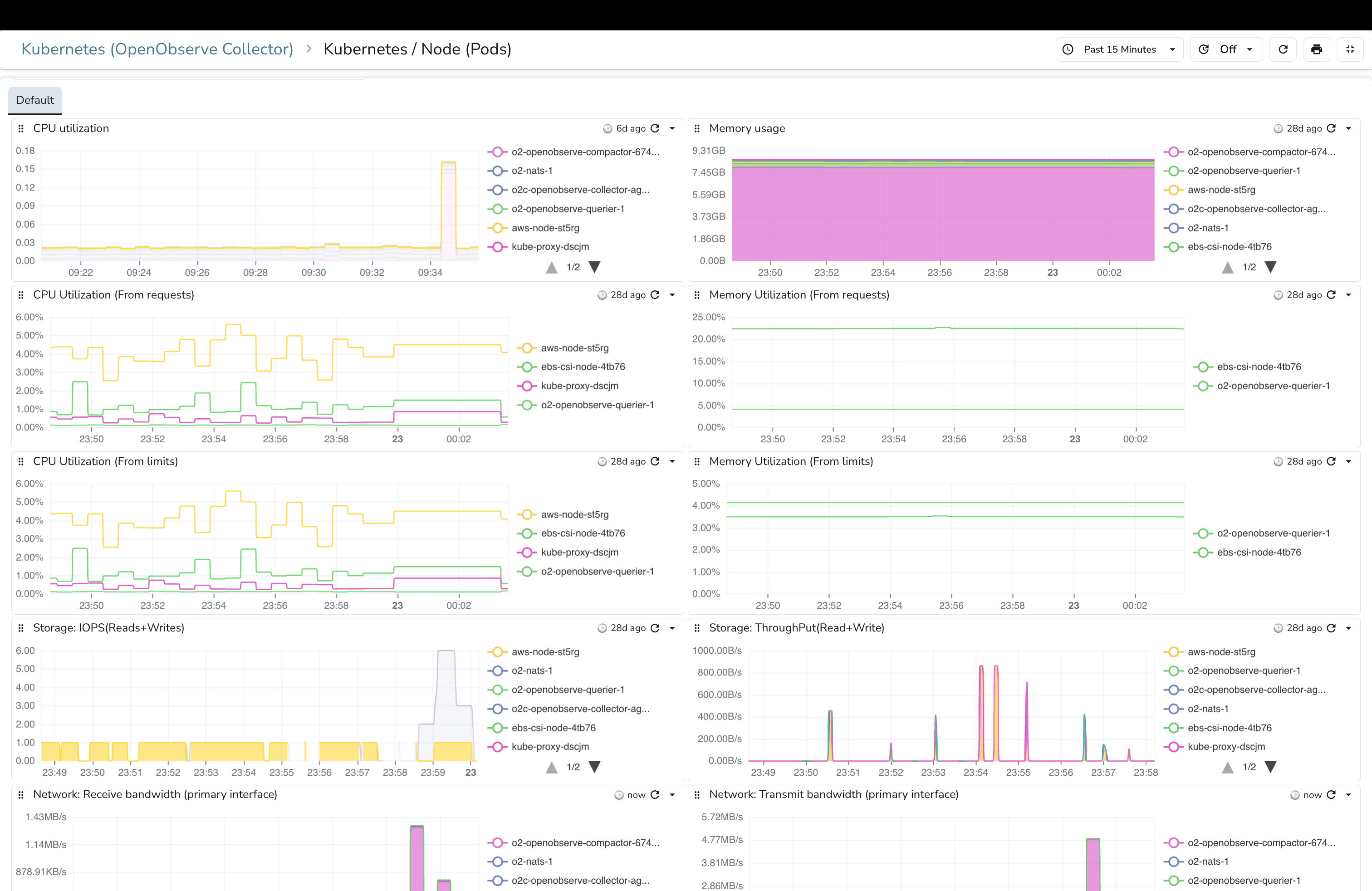Refresh the Memory usage panel
1372x891 pixels.
[x=1332, y=128]
